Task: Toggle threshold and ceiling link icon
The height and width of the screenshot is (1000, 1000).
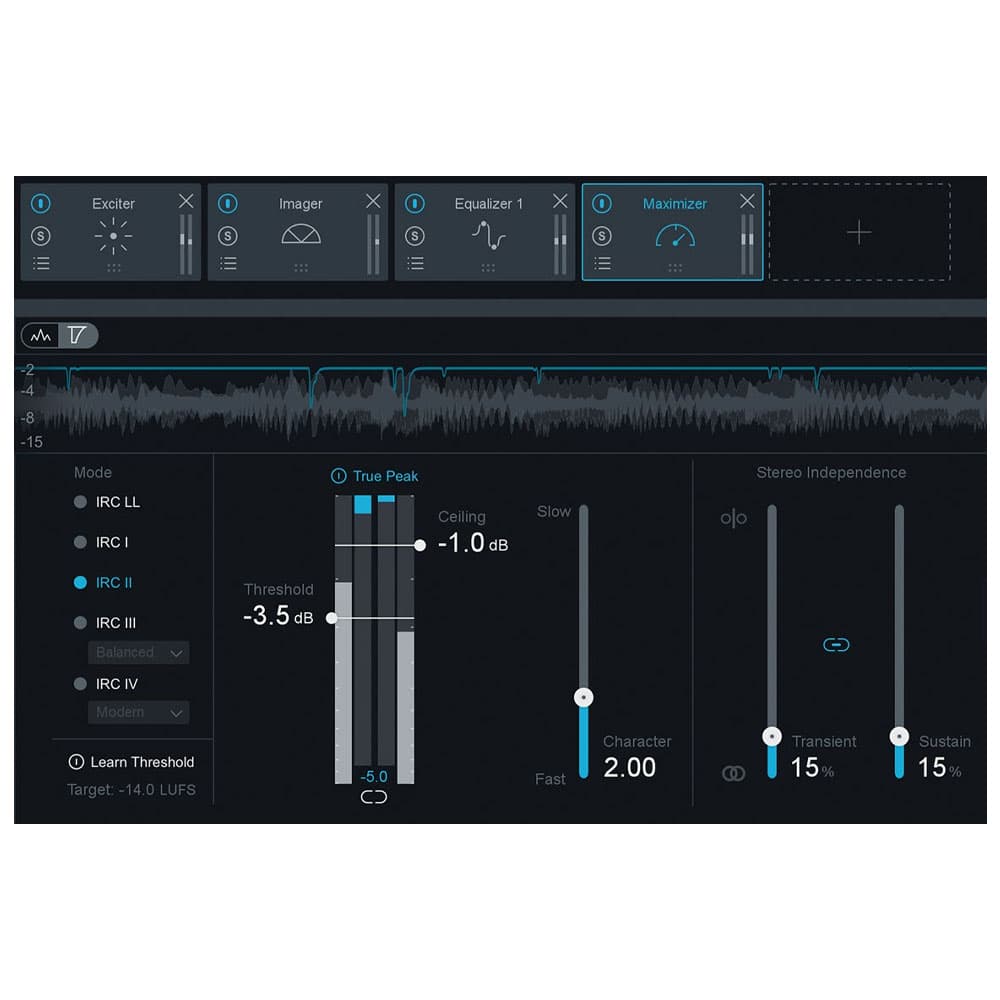Action: click(x=374, y=797)
